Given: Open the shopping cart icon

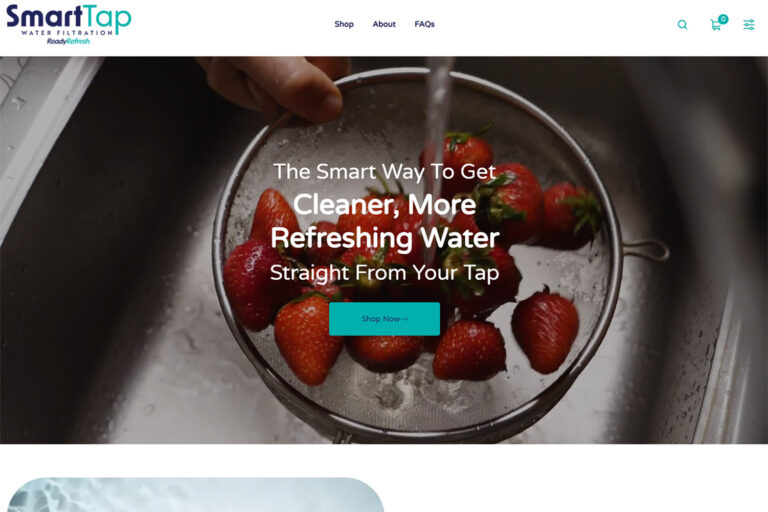Looking at the screenshot, I should click(716, 25).
